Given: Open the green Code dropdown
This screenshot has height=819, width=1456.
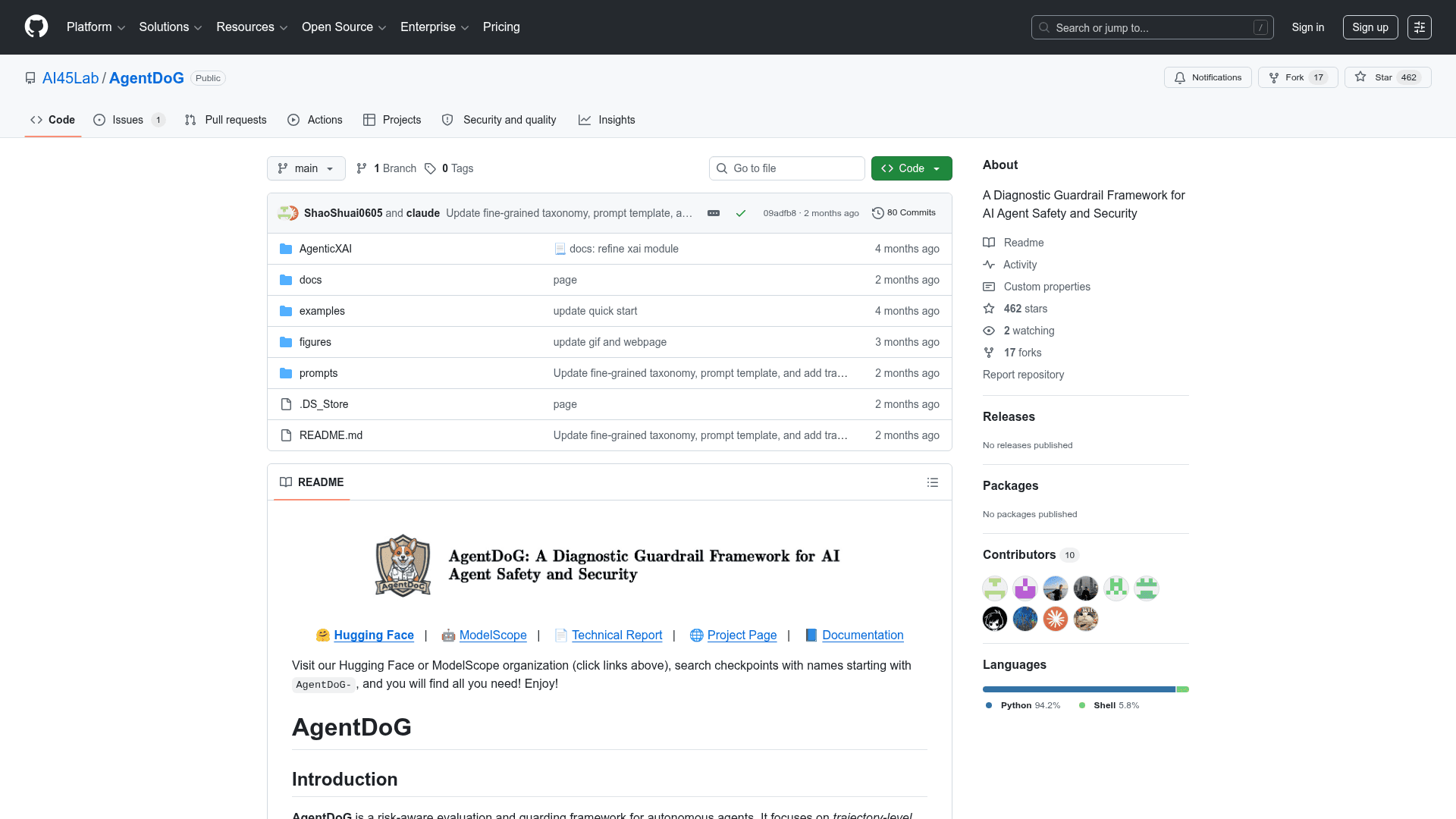Looking at the screenshot, I should pyautogui.click(x=912, y=168).
